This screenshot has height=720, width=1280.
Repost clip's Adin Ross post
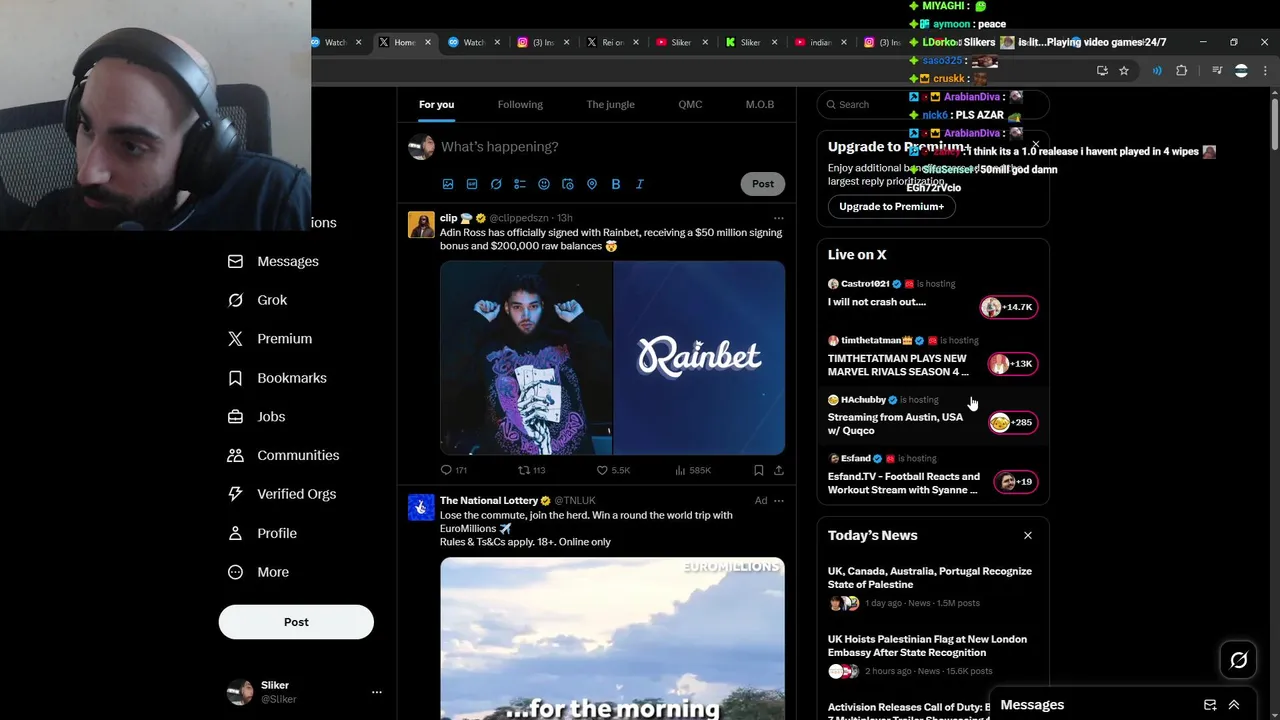531,470
